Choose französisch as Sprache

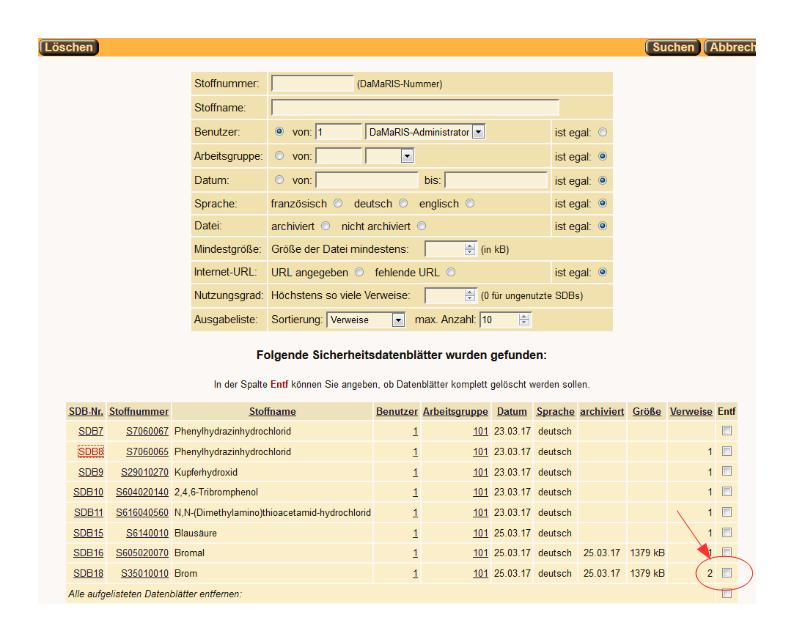coord(338,204)
